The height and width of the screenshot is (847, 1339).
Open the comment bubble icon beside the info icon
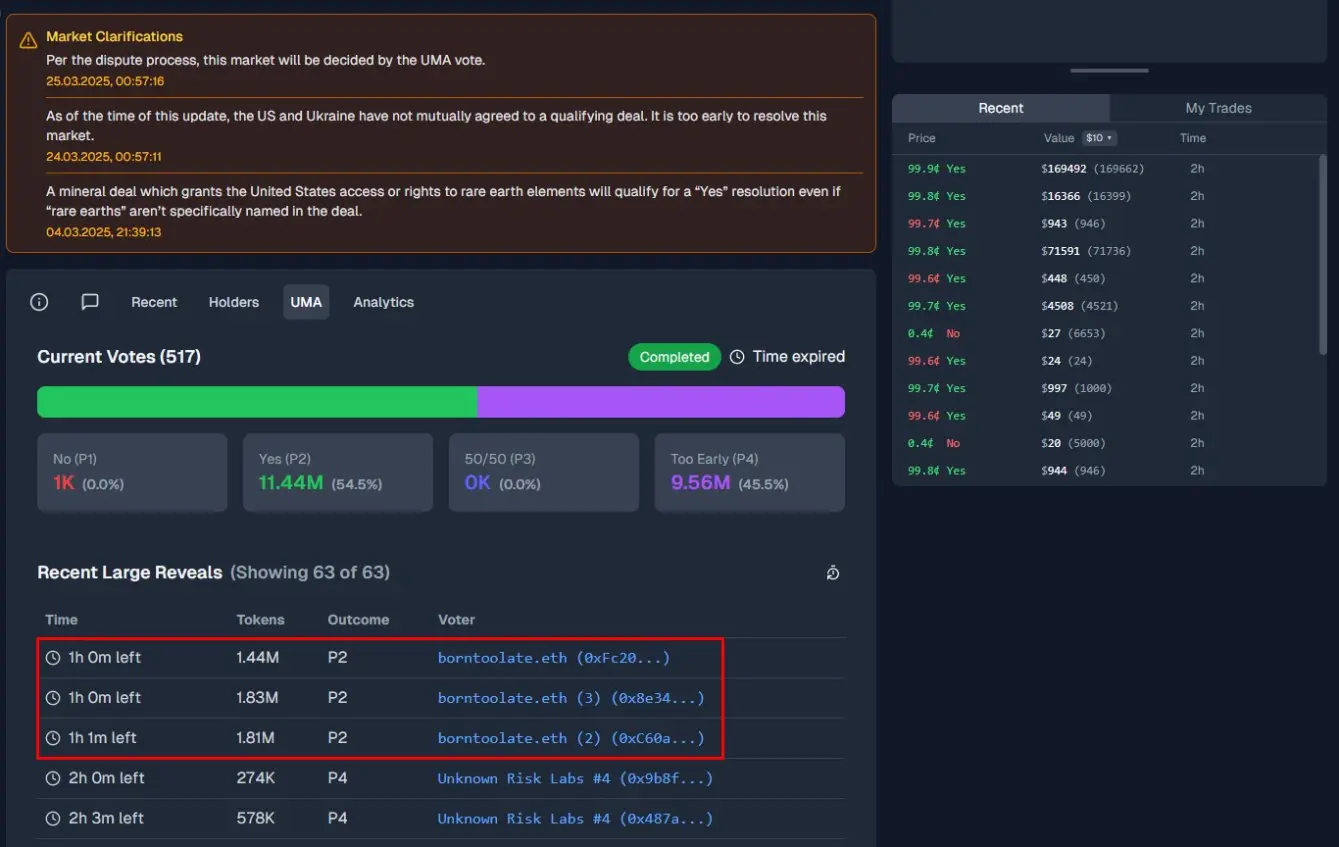[x=89, y=301]
